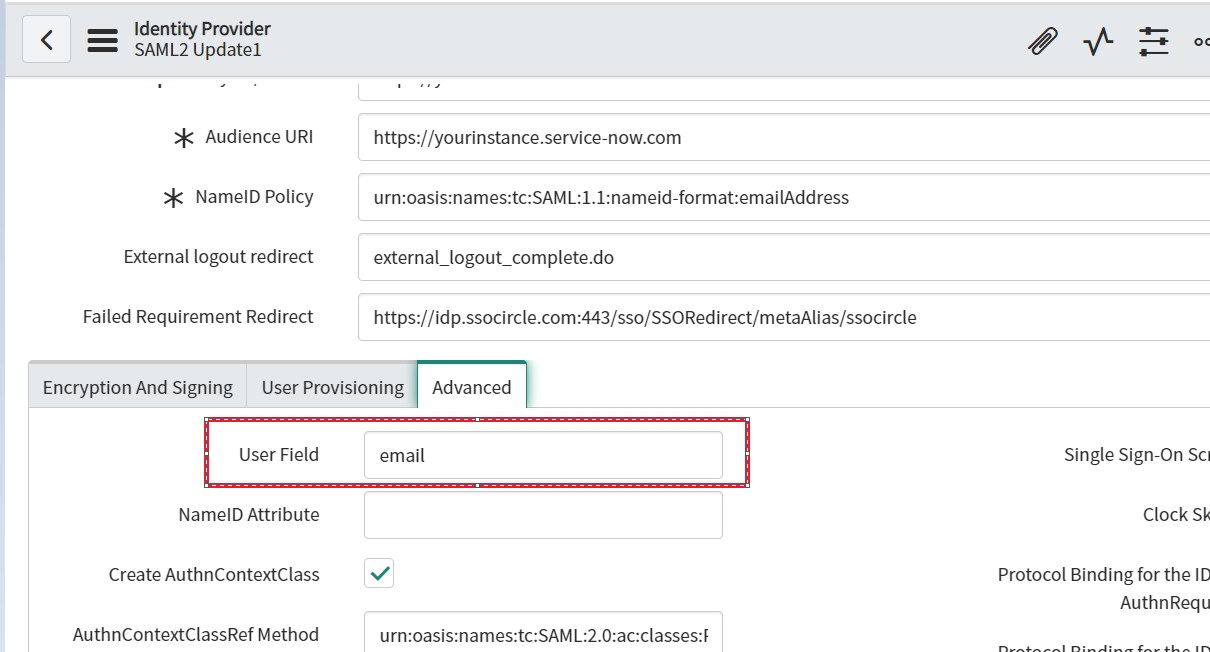Click the paperclip attachments icon
Image resolution: width=1210 pixels, height=652 pixels.
[x=1042, y=41]
